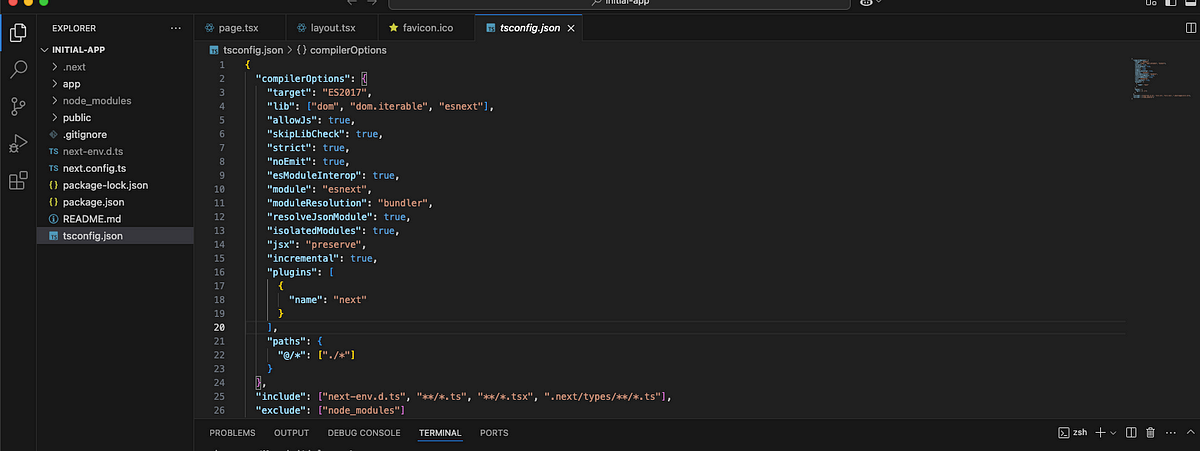Viewport: 1200px width, 451px height.
Task: Open next-env.d.ts in the explorer
Action: pyautogui.click(x=115, y=151)
